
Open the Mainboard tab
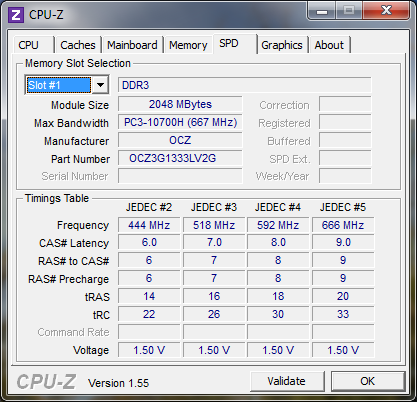132,45
